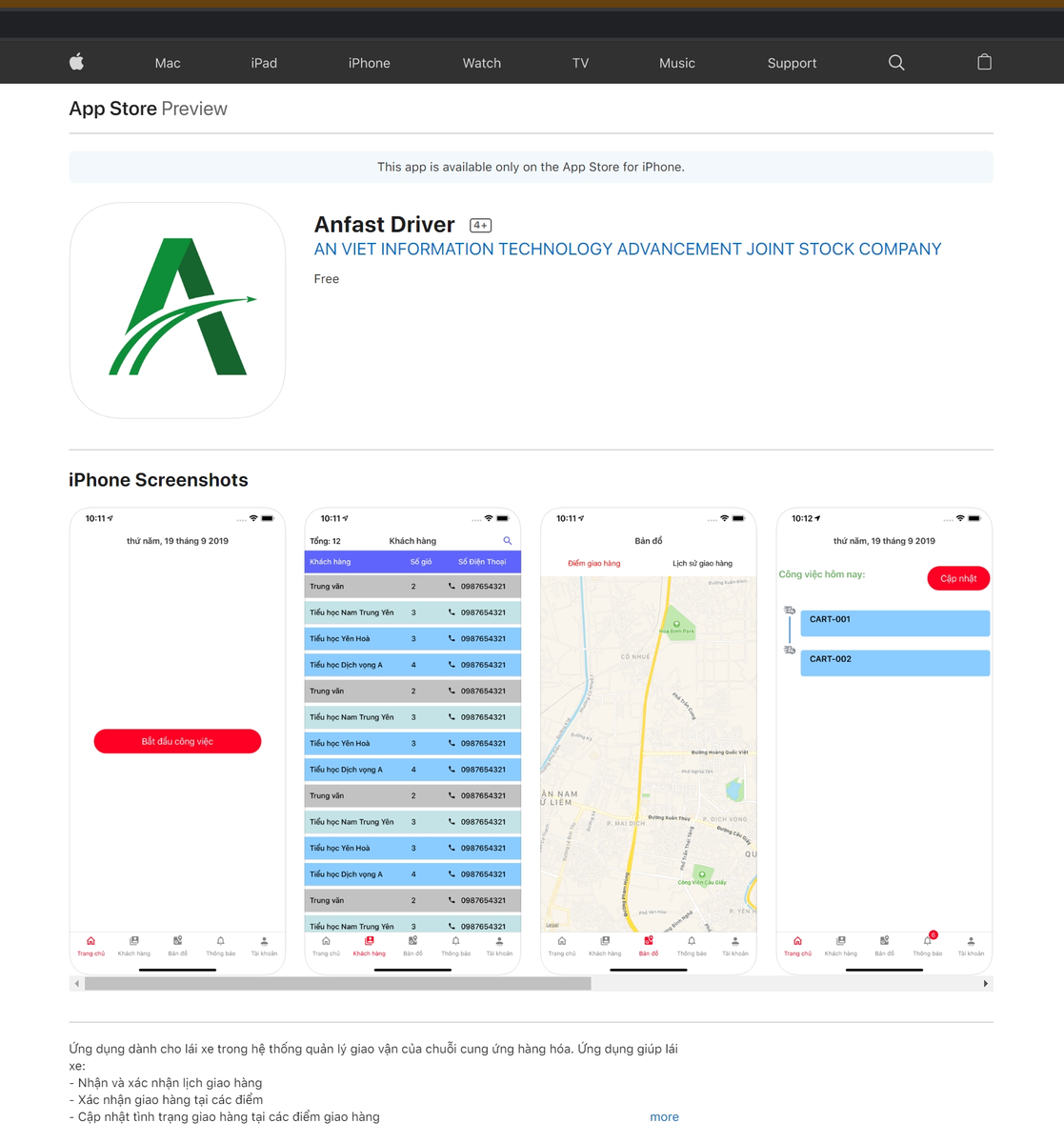
Task: Click the CART-001 blue card
Action: (x=894, y=623)
